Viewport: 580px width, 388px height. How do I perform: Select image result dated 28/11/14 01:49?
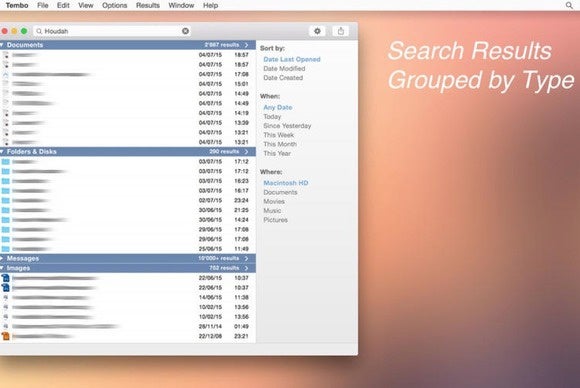128,326
